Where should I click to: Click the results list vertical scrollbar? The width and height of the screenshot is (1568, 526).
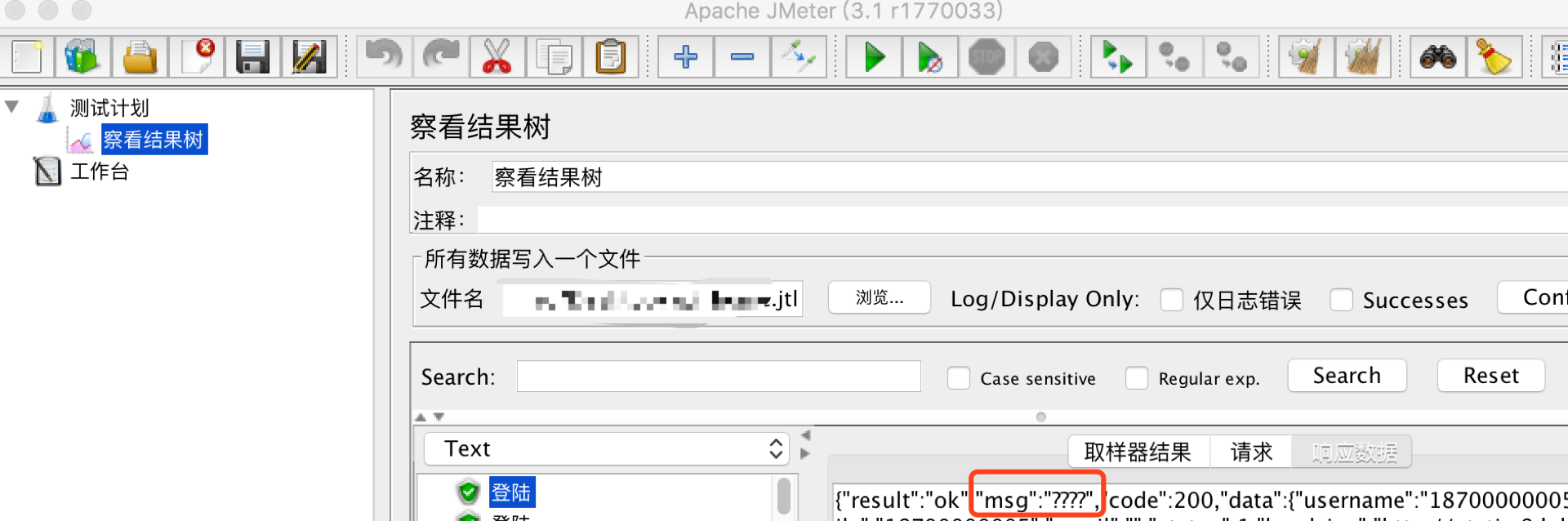[784, 496]
